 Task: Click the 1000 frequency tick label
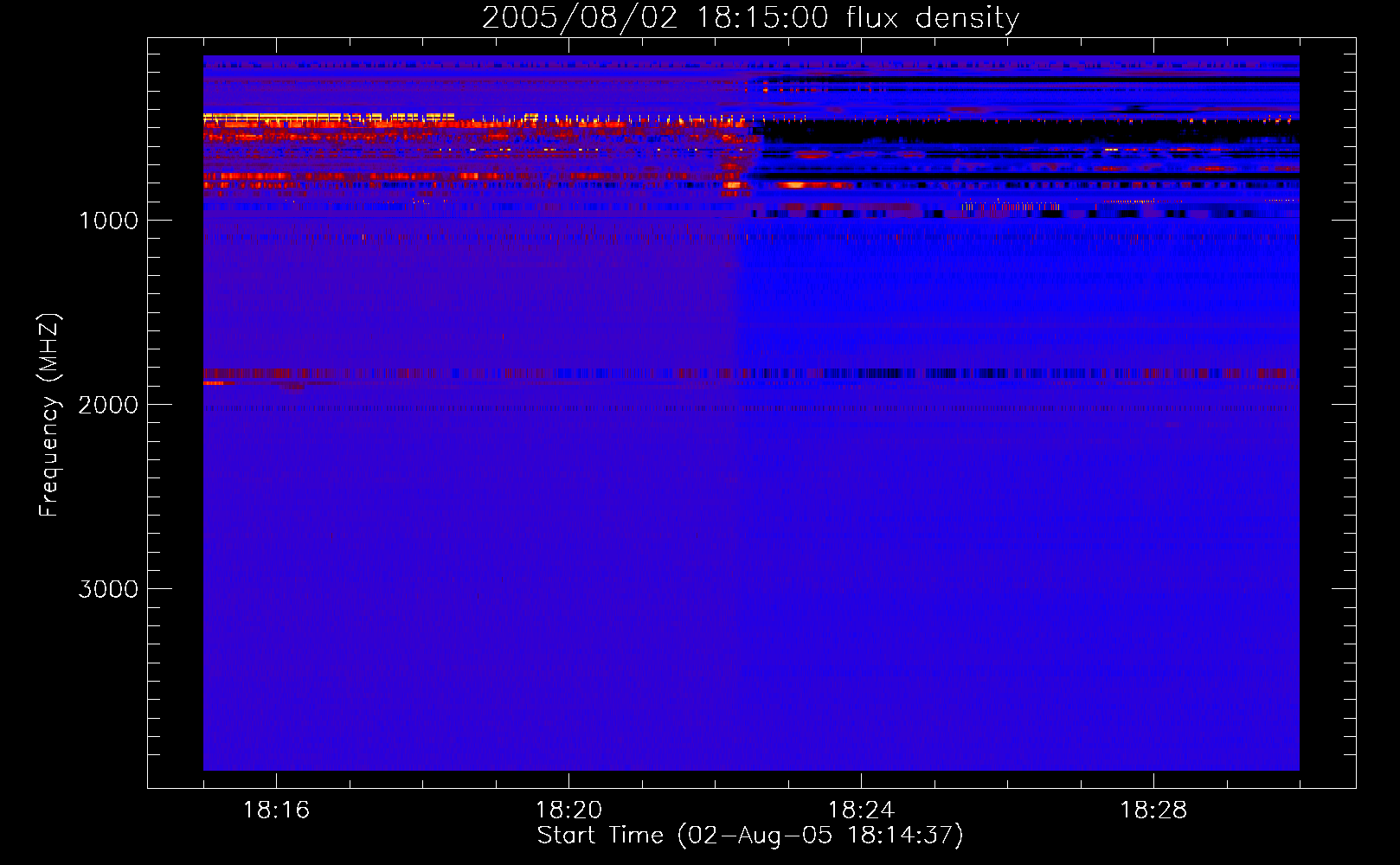[x=109, y=221]
